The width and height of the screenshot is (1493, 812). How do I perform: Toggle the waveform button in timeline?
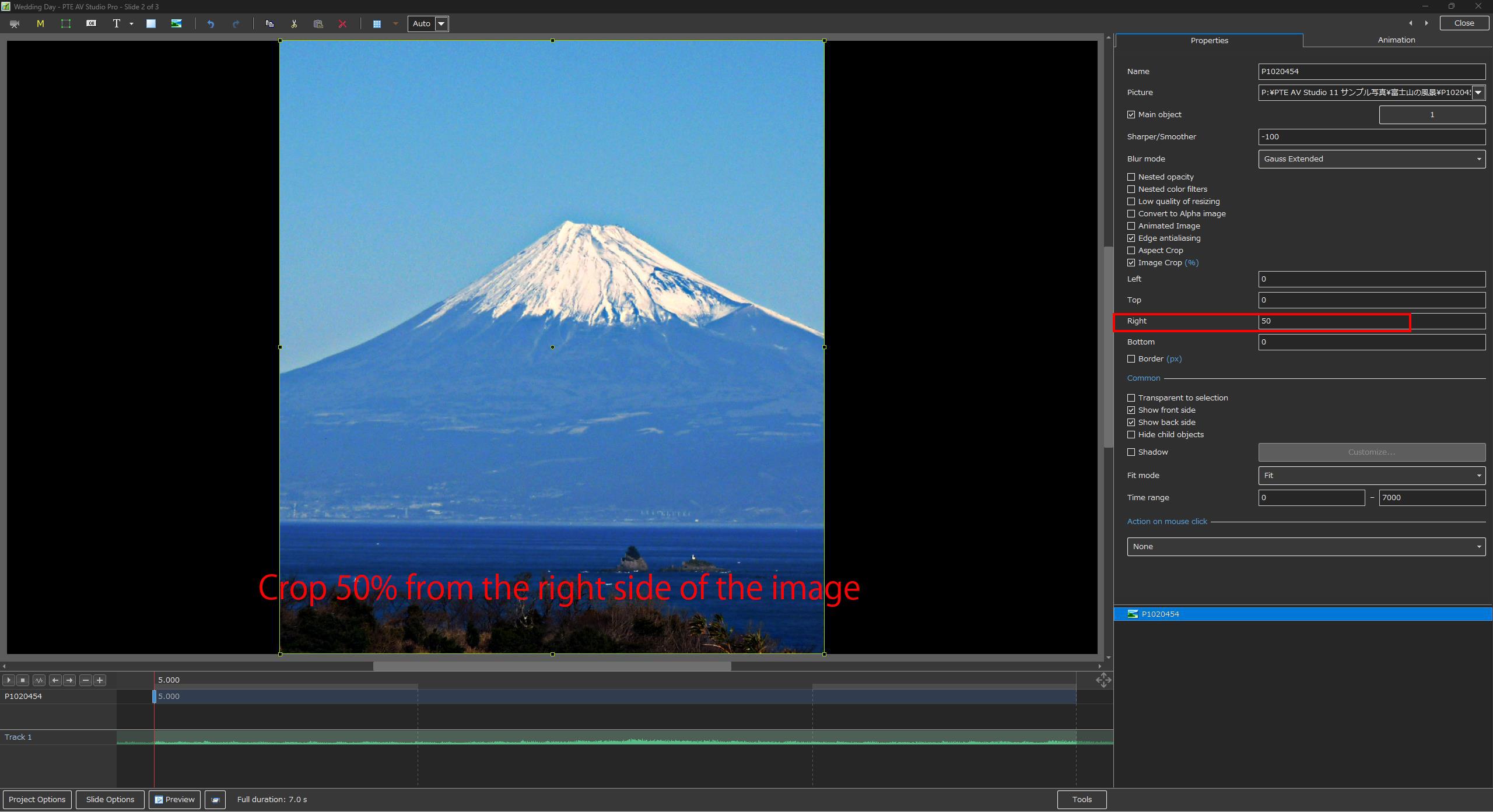39,680
